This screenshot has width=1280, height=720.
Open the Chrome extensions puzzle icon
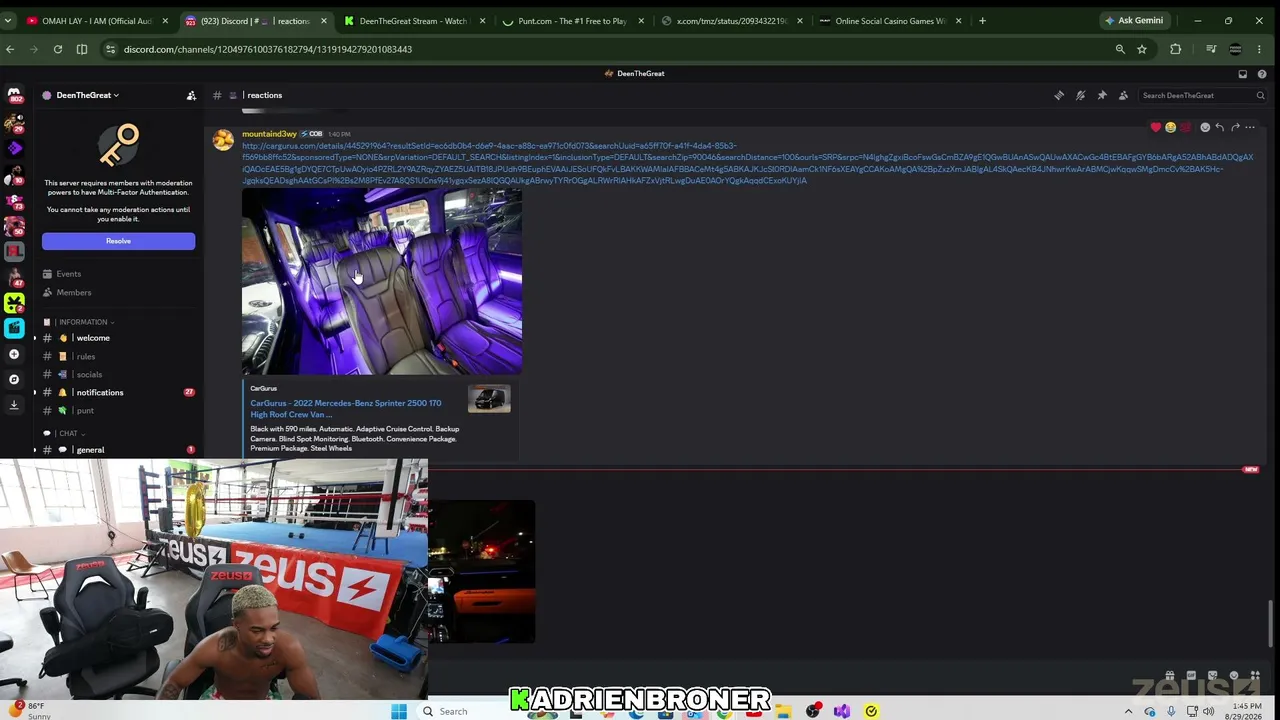tap(1176, 49)
